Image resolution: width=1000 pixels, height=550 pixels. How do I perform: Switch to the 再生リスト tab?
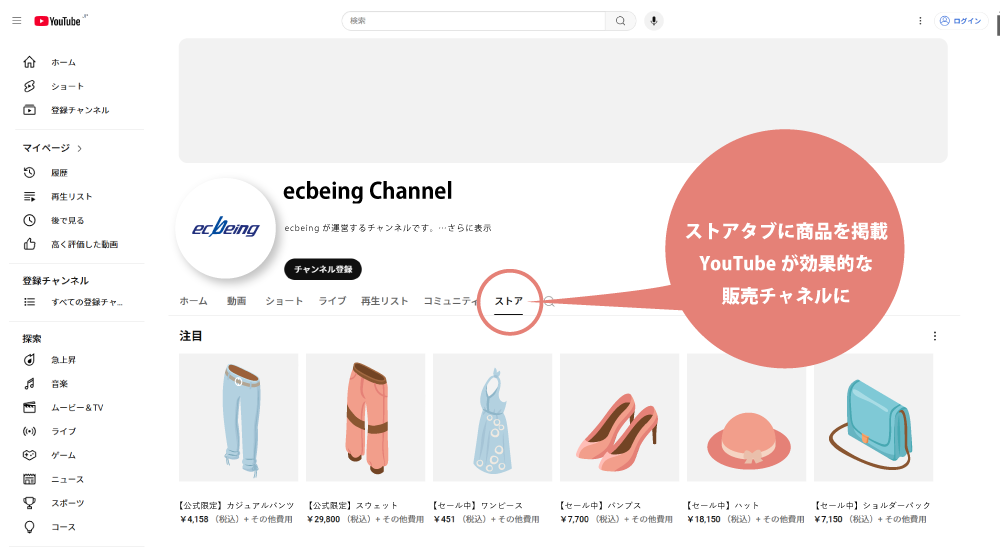(384, 301)
